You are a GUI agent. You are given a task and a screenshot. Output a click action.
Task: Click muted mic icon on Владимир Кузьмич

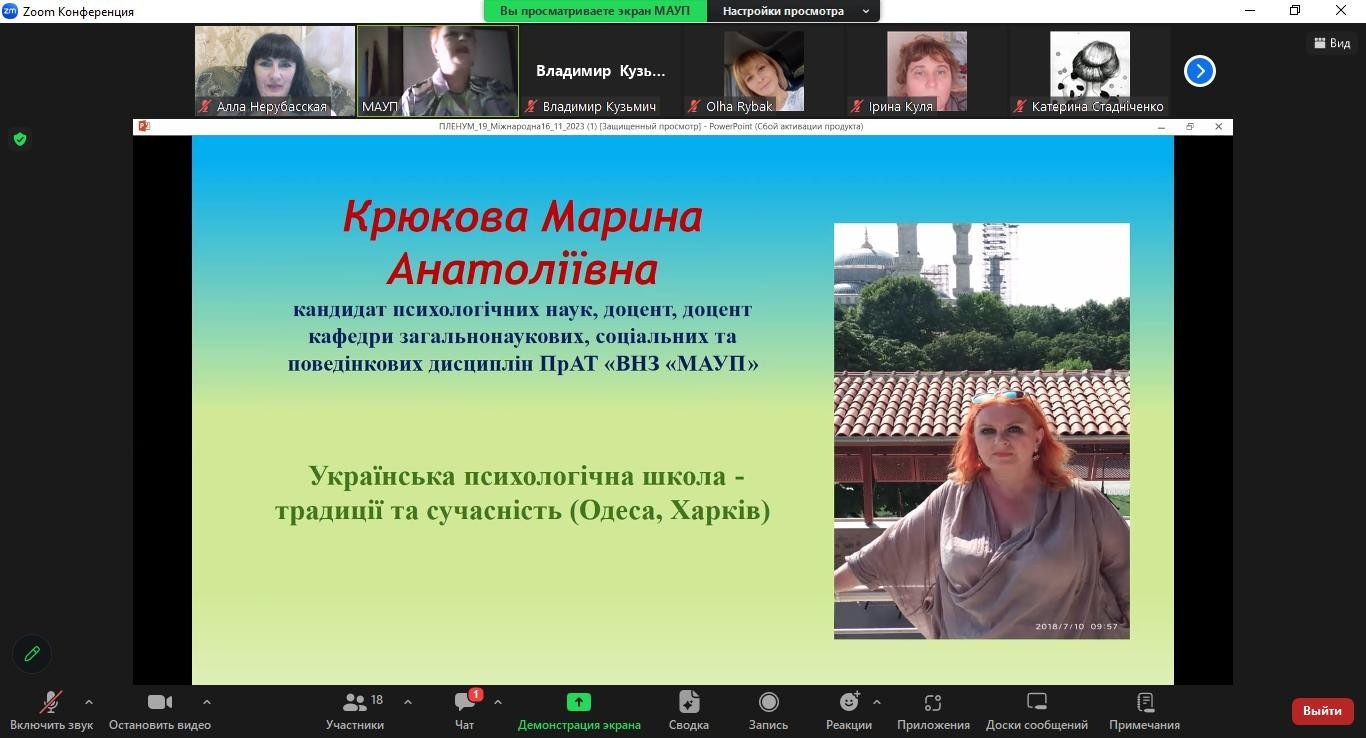(x=531, y=106)
